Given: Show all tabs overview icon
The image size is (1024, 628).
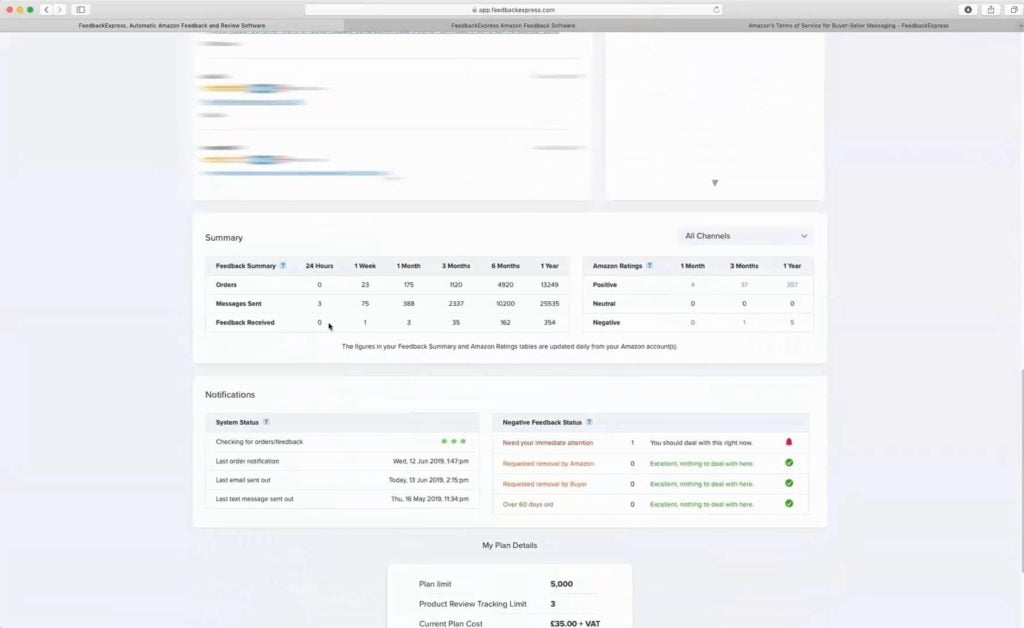Looking at the screenshot, I should (x=1014, y=10).
